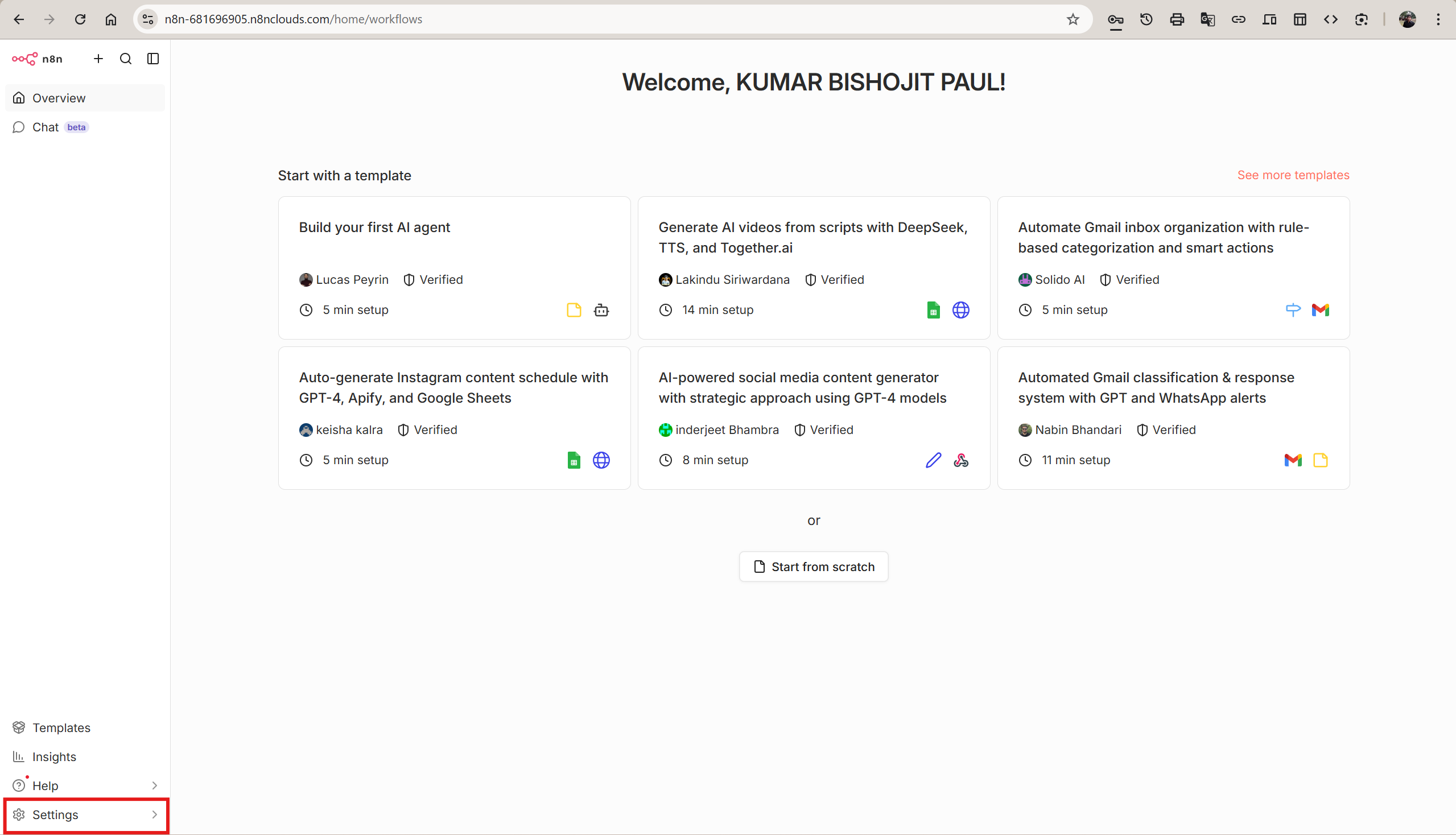The height and width of the screenshot is (835, 1456).
Task: Click Google Sheets icon on Instagram schedule card
Action: (x=574, y=461)
